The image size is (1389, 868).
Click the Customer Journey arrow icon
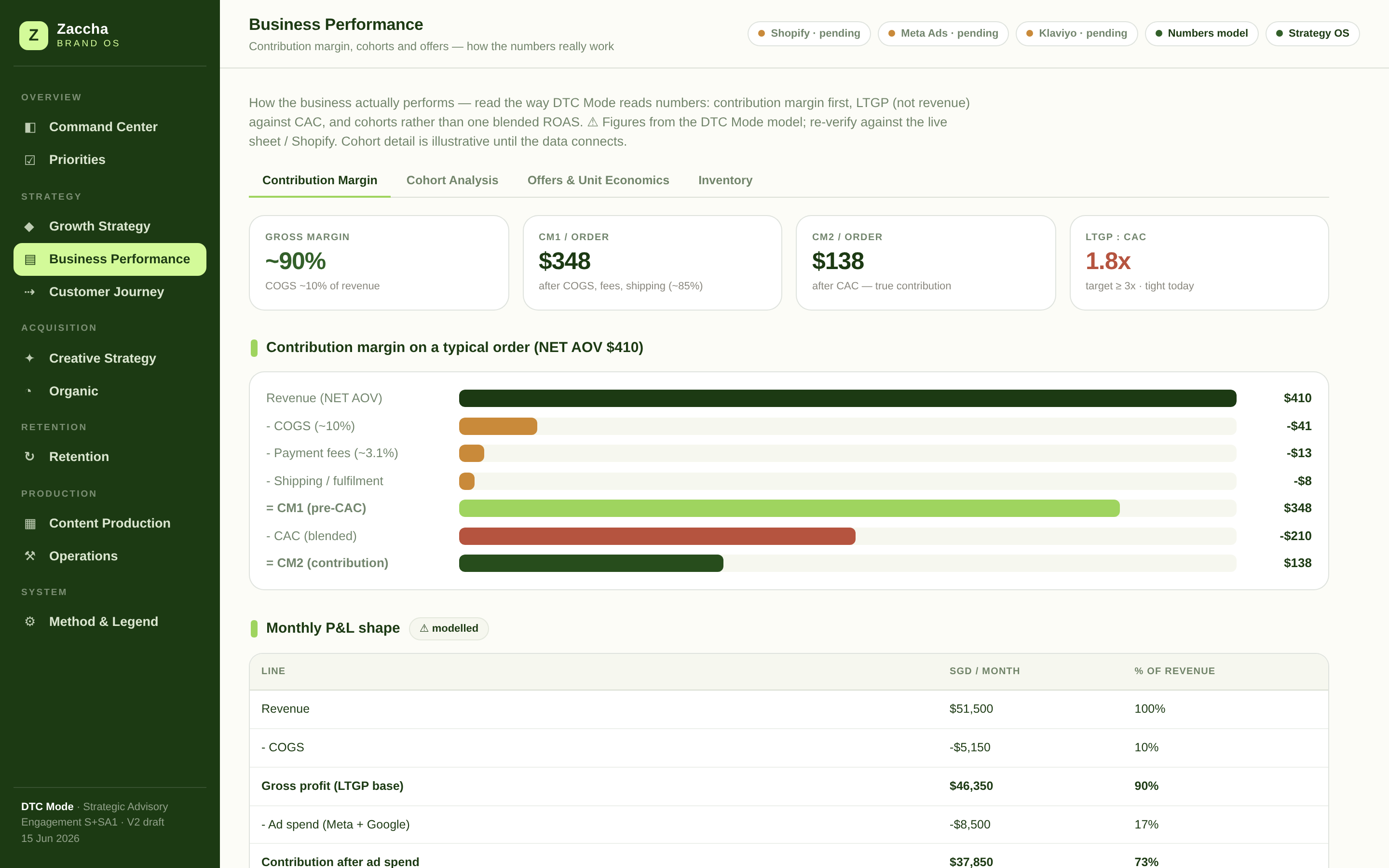(30, 292)
